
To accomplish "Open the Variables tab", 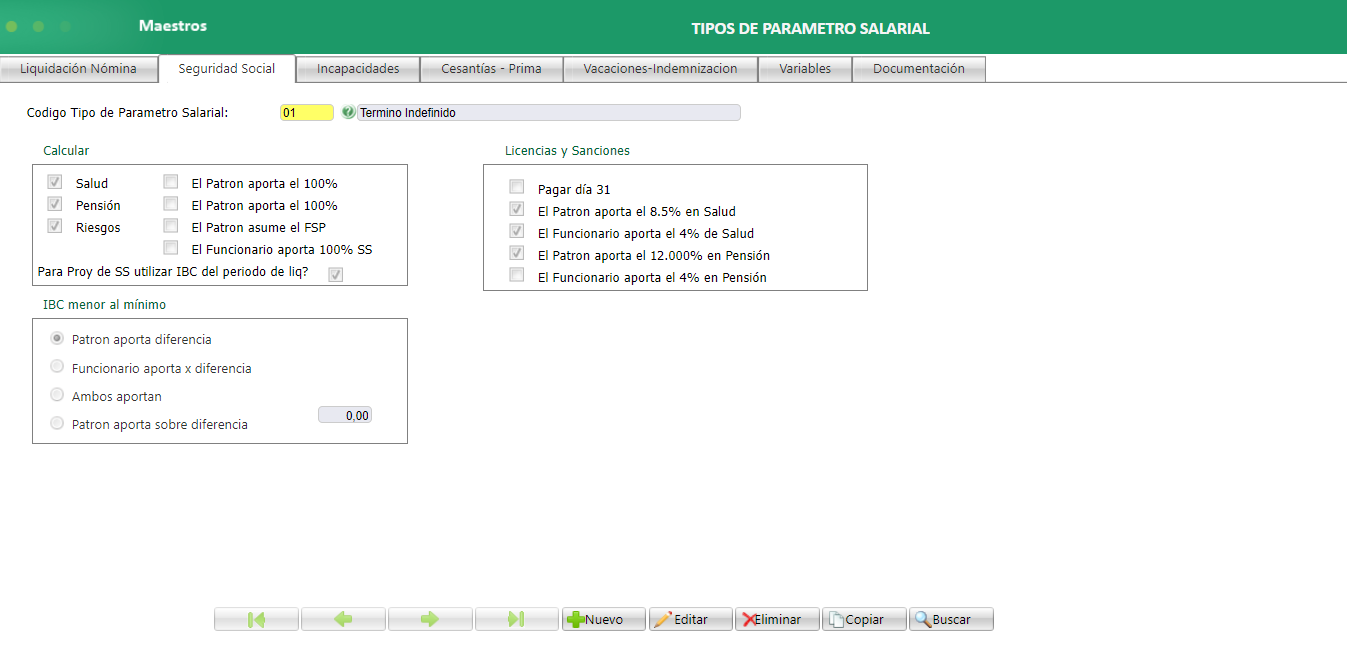I will pos(805,68).
